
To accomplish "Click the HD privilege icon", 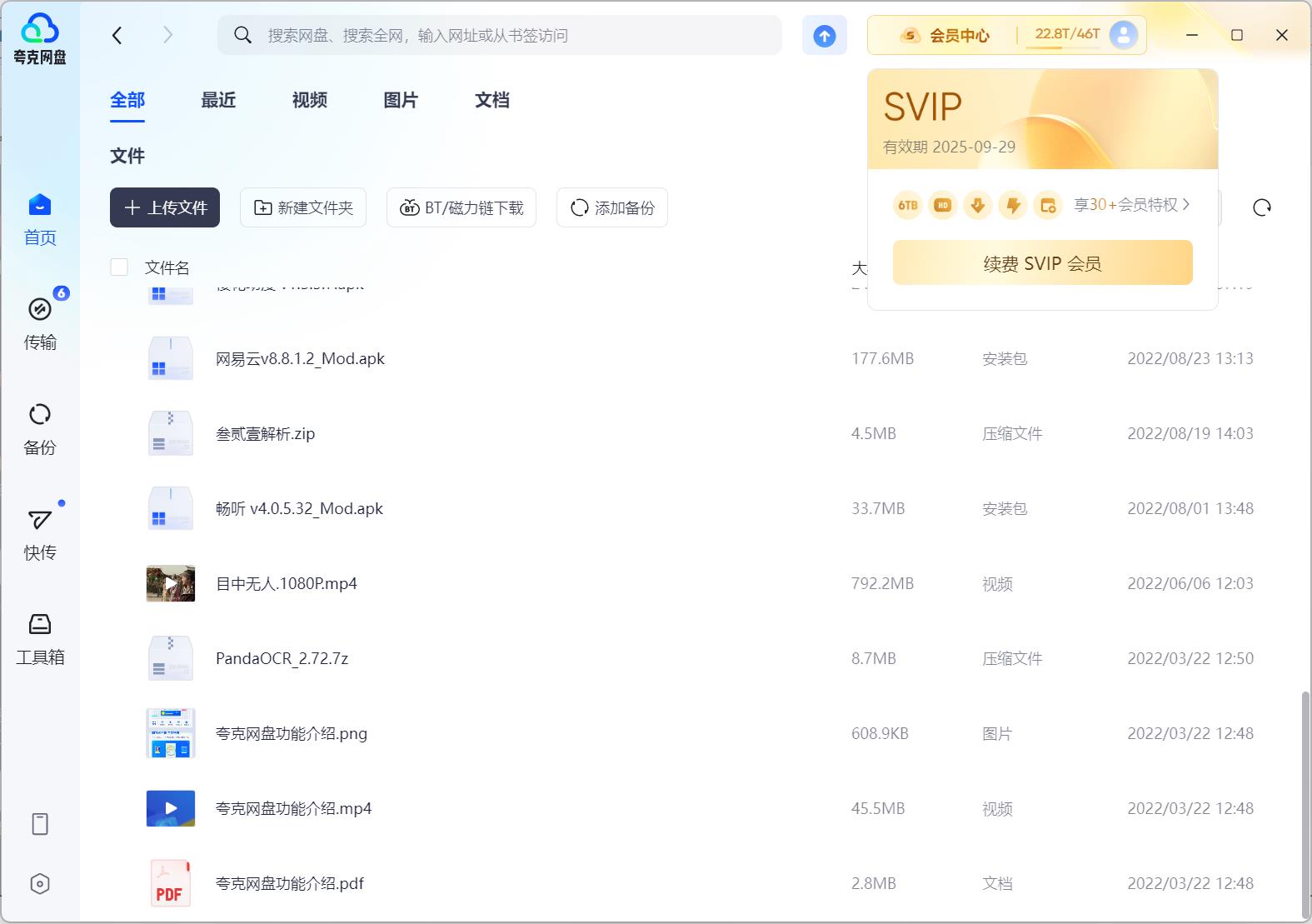I will coord(943,205).
